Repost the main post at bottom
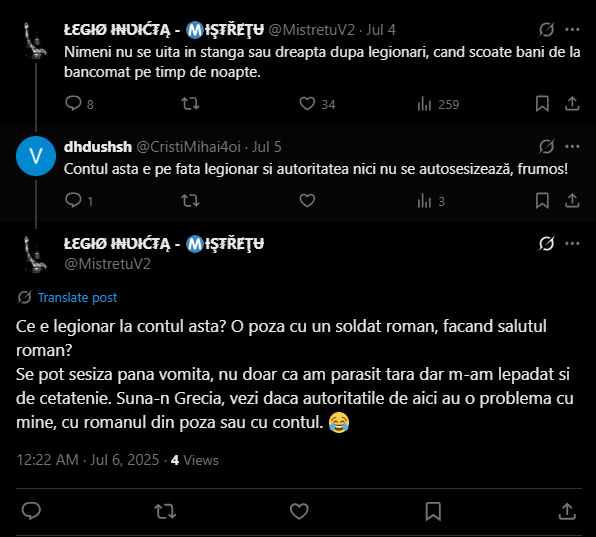 [x=165, y=511]
